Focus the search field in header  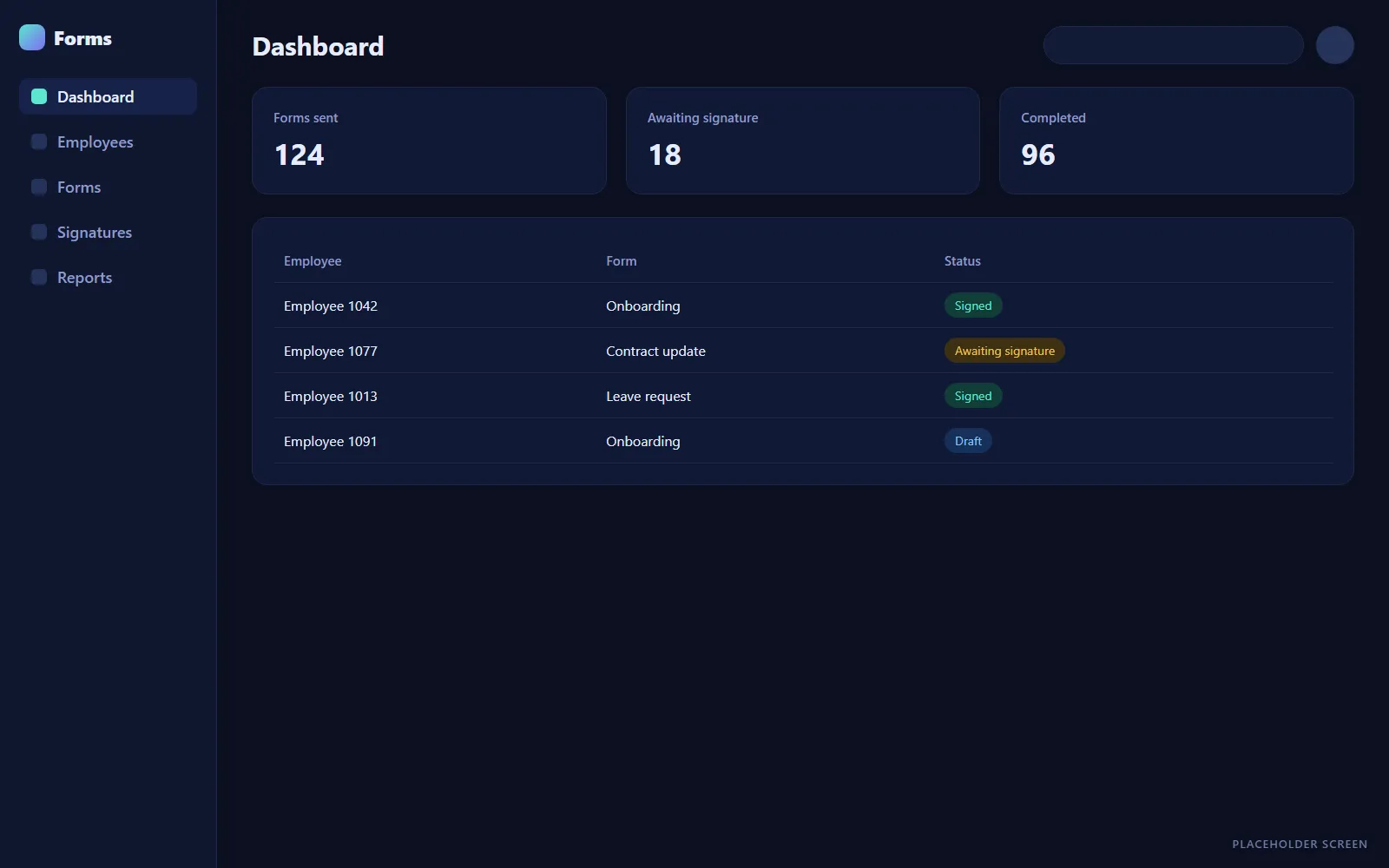point(1173,45)
